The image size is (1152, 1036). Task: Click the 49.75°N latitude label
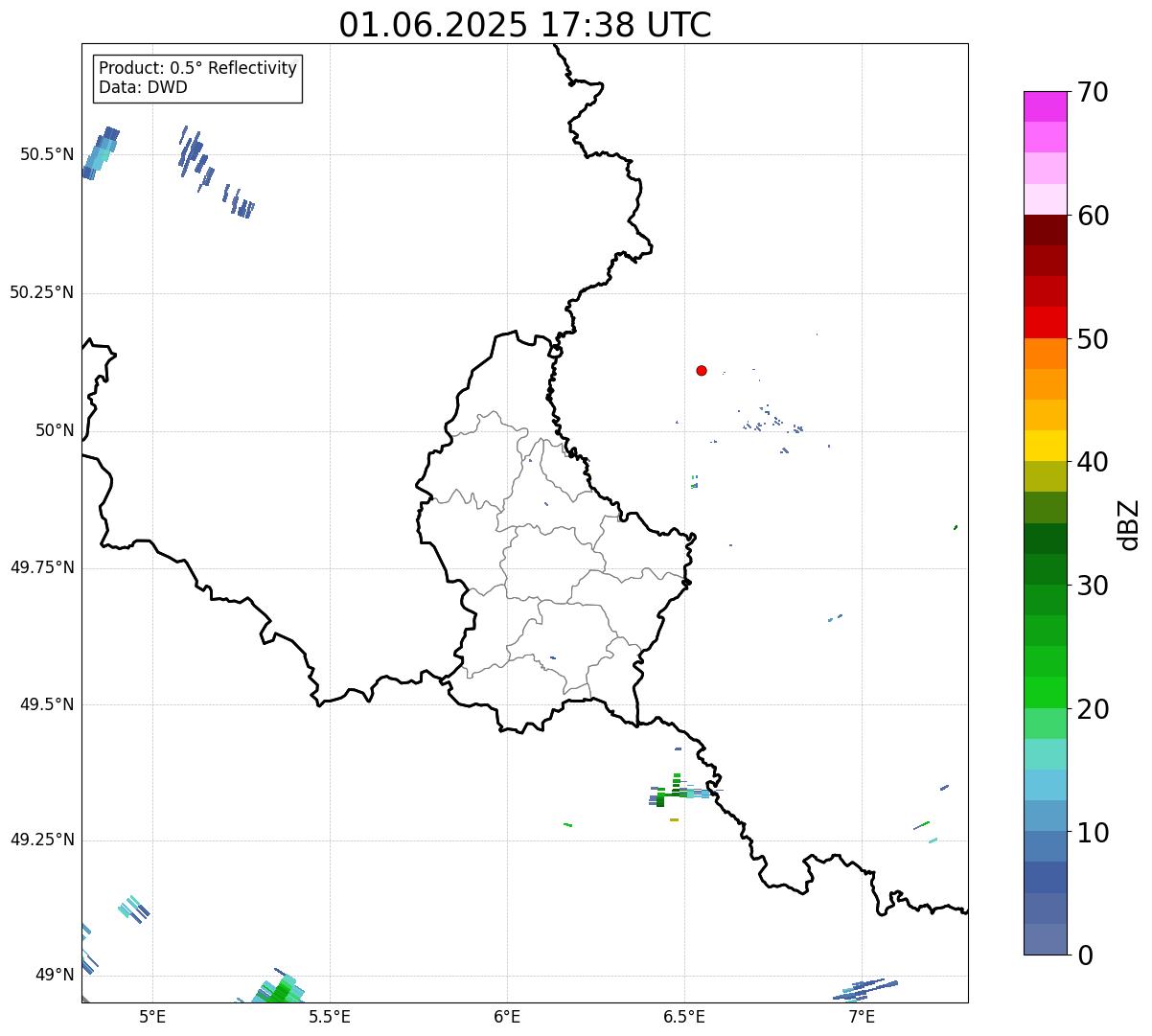click(x=42, y=567)
